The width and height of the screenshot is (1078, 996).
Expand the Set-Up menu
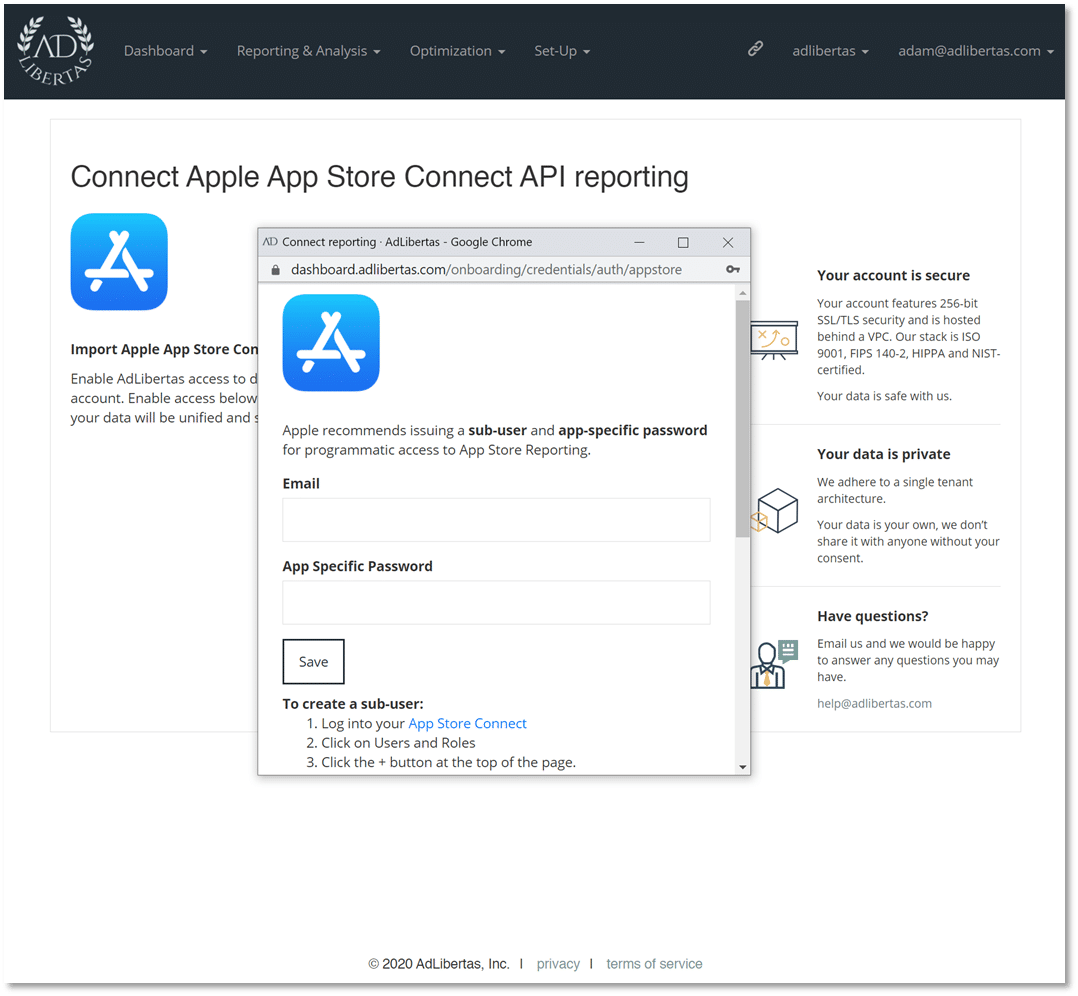[x=562, y=51]
